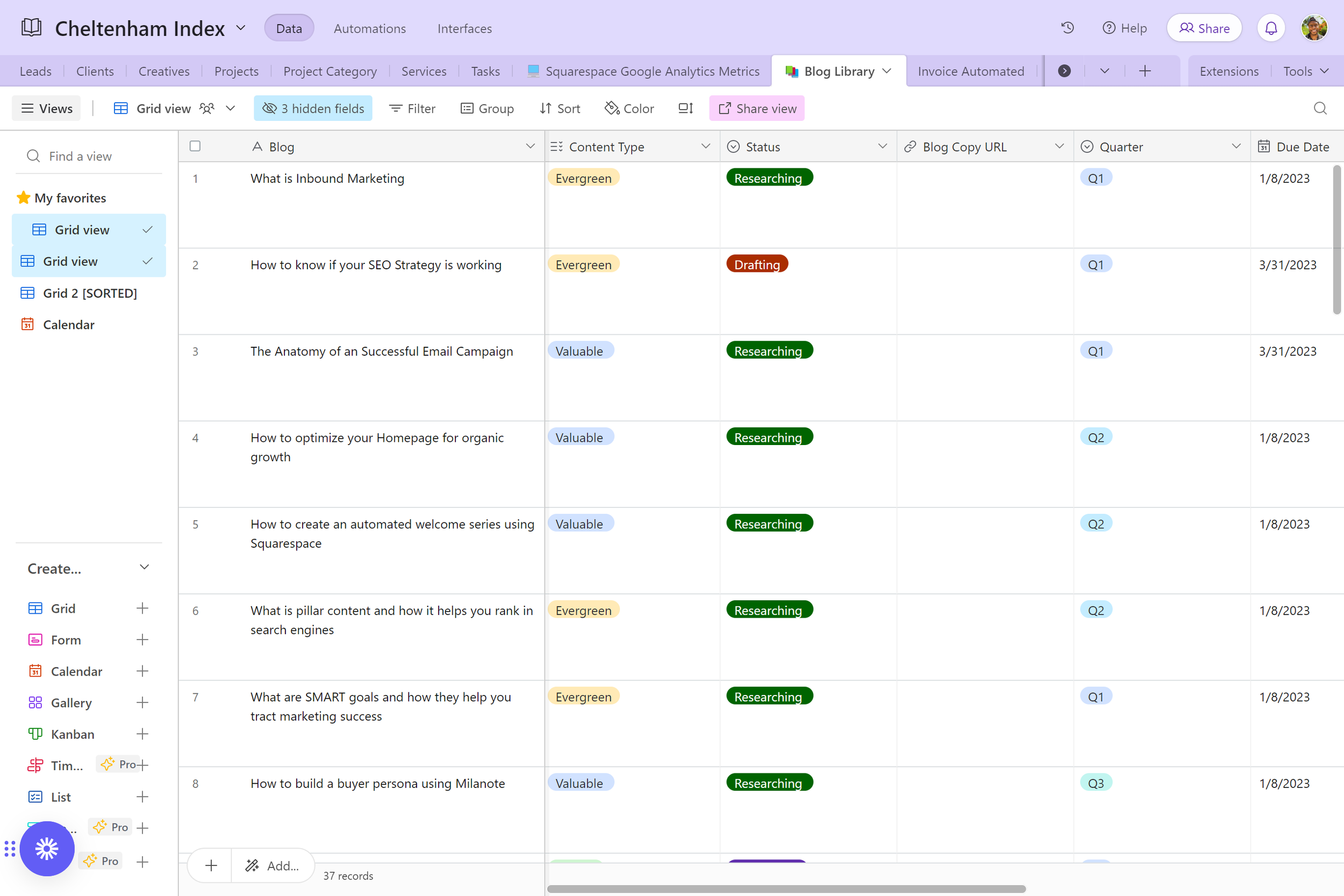Screen dimensions: 1344x896
Task: Open view collaborators icon beside Grid view
Action: coord(206,108)
